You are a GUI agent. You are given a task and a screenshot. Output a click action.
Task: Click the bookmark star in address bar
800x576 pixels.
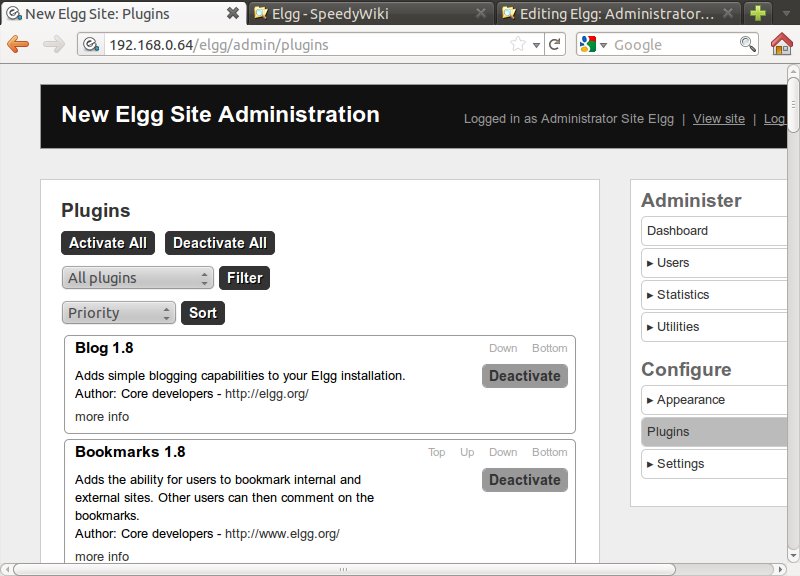tap(518, 45)
